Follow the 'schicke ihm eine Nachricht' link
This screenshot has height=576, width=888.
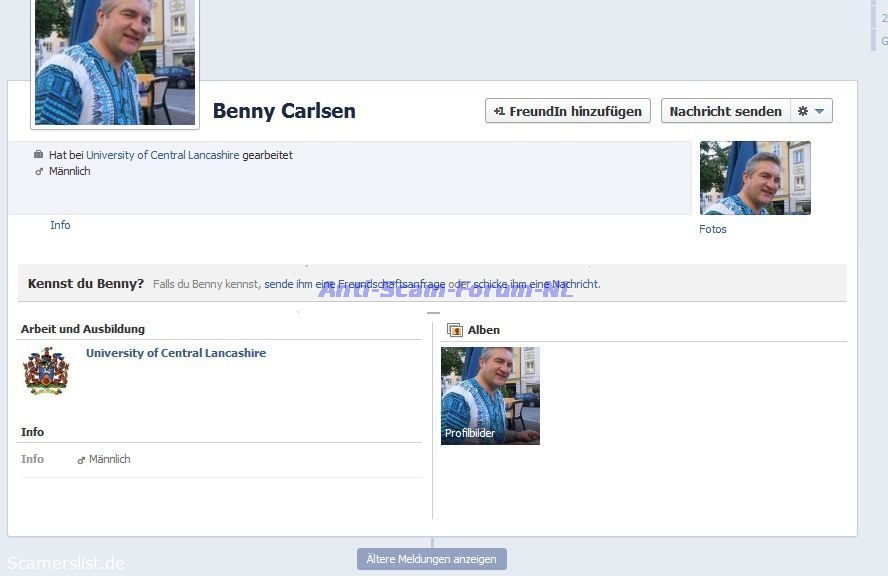[x=535, y=284]
